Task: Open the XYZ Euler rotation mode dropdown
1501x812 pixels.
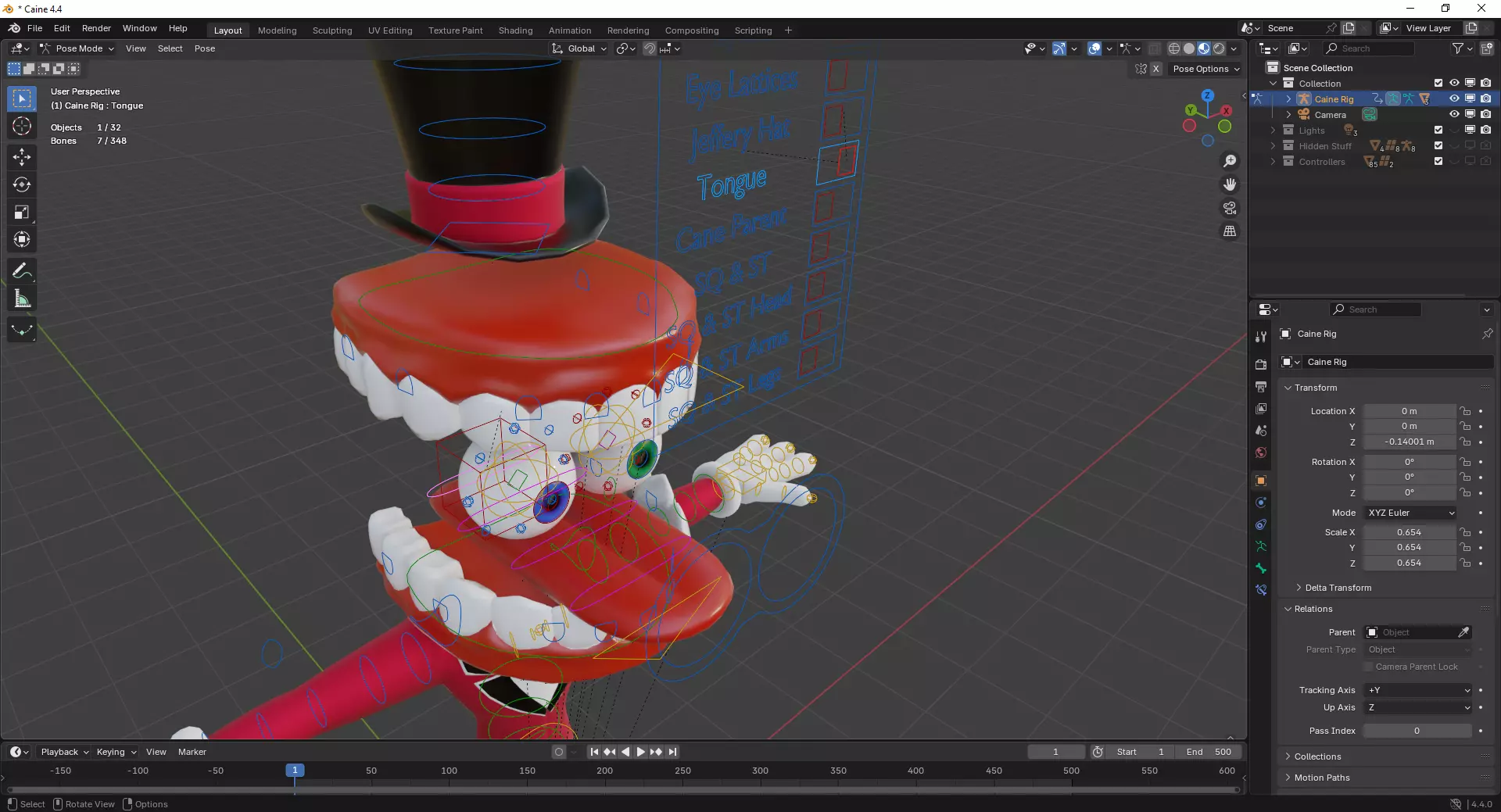Action: click(1410, 513)
